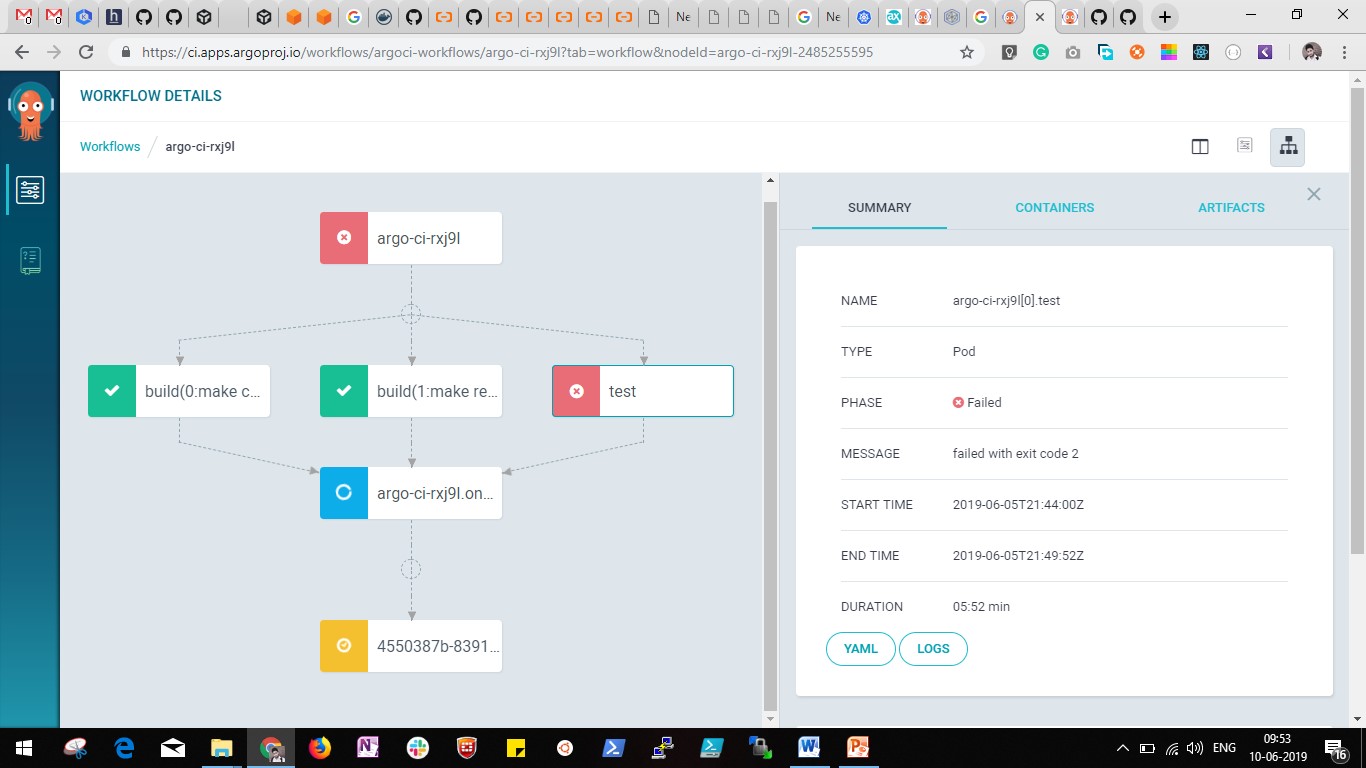Open the Workflows list via sidebar icon
The image size is (1366, 768).
coord(30,189)
